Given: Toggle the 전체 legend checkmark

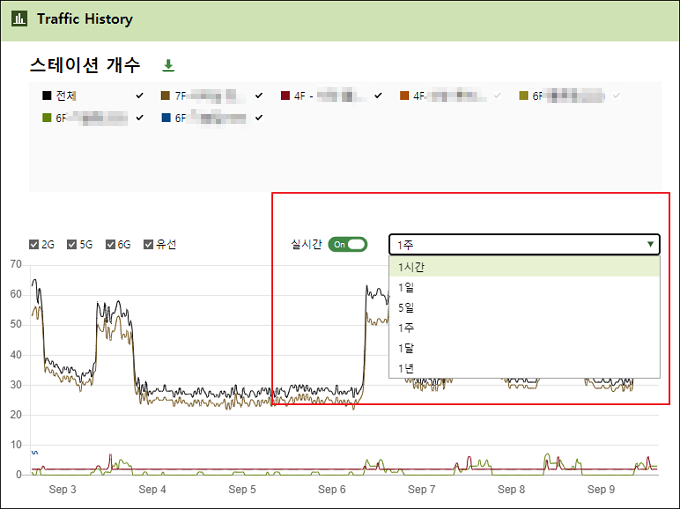Looking at the screenshot, I should pos(140,95).
